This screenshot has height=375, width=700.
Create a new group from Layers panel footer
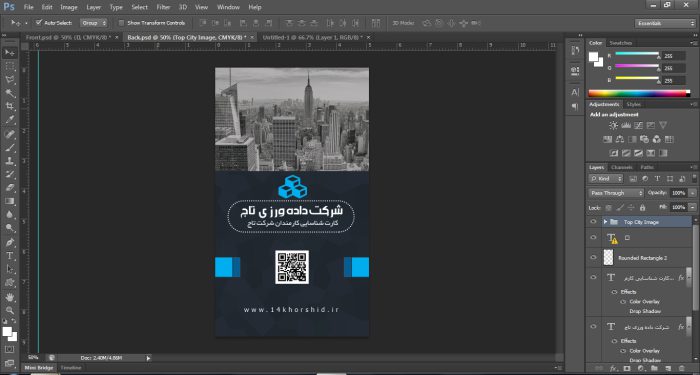pos(654,368)
